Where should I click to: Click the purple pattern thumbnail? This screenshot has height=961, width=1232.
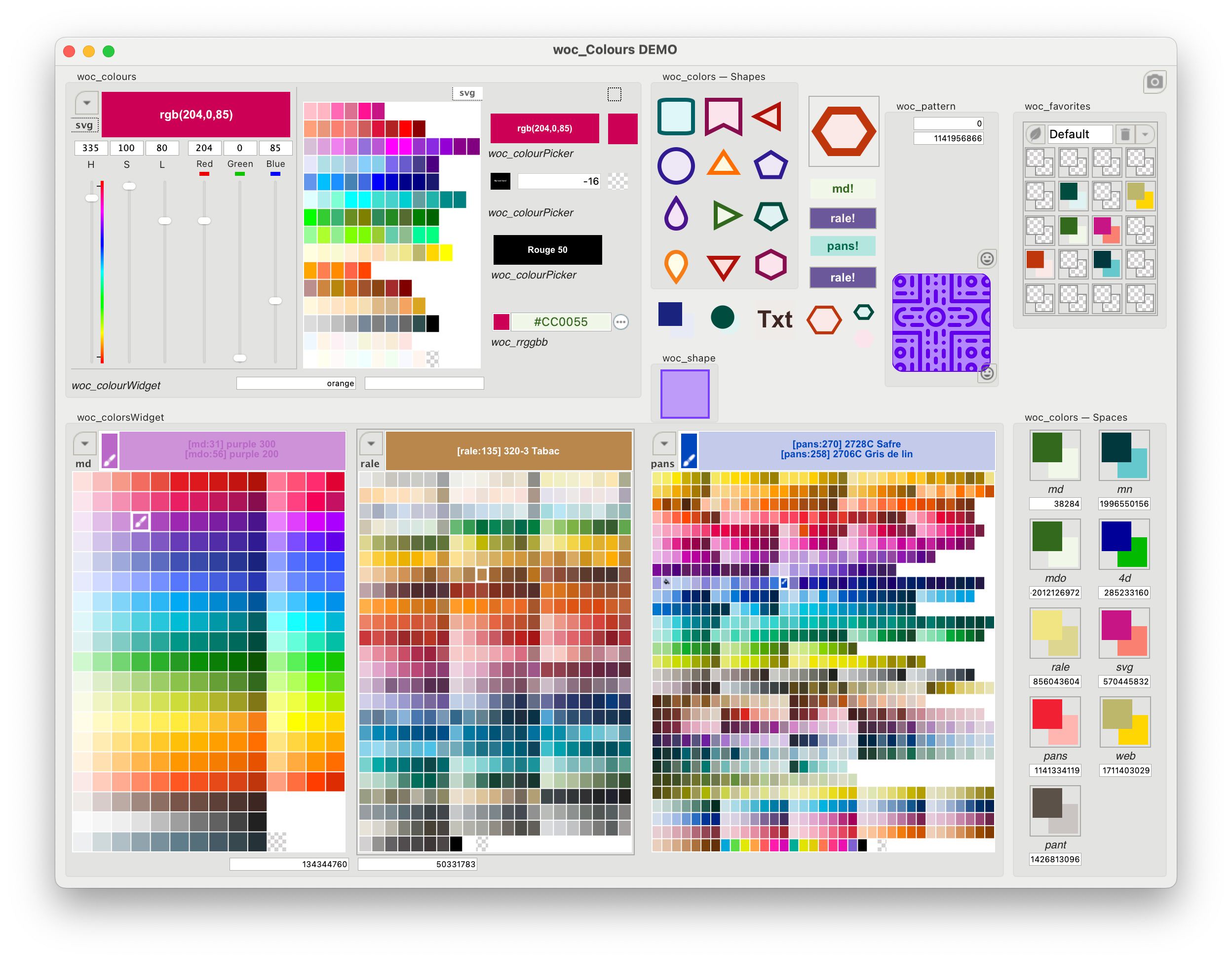point(940,323)
